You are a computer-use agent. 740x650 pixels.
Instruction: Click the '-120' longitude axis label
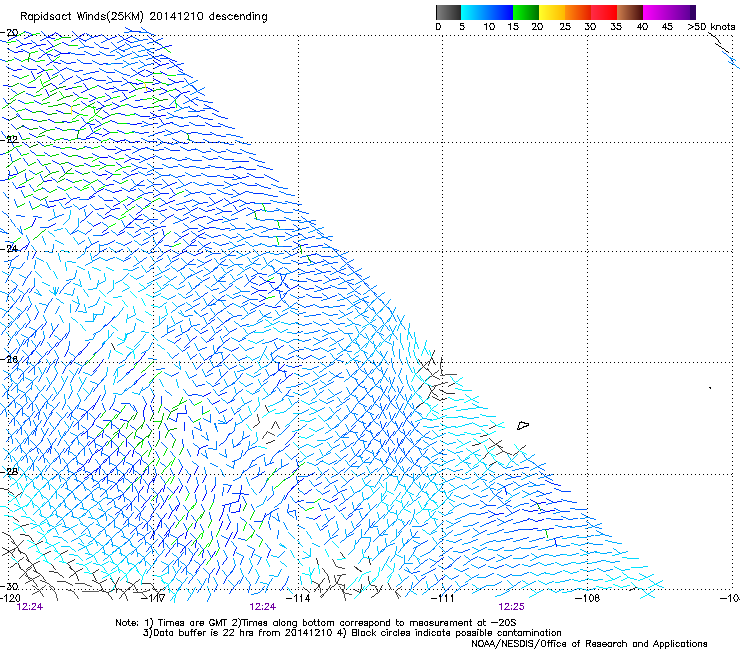click(x=10, y=598)
